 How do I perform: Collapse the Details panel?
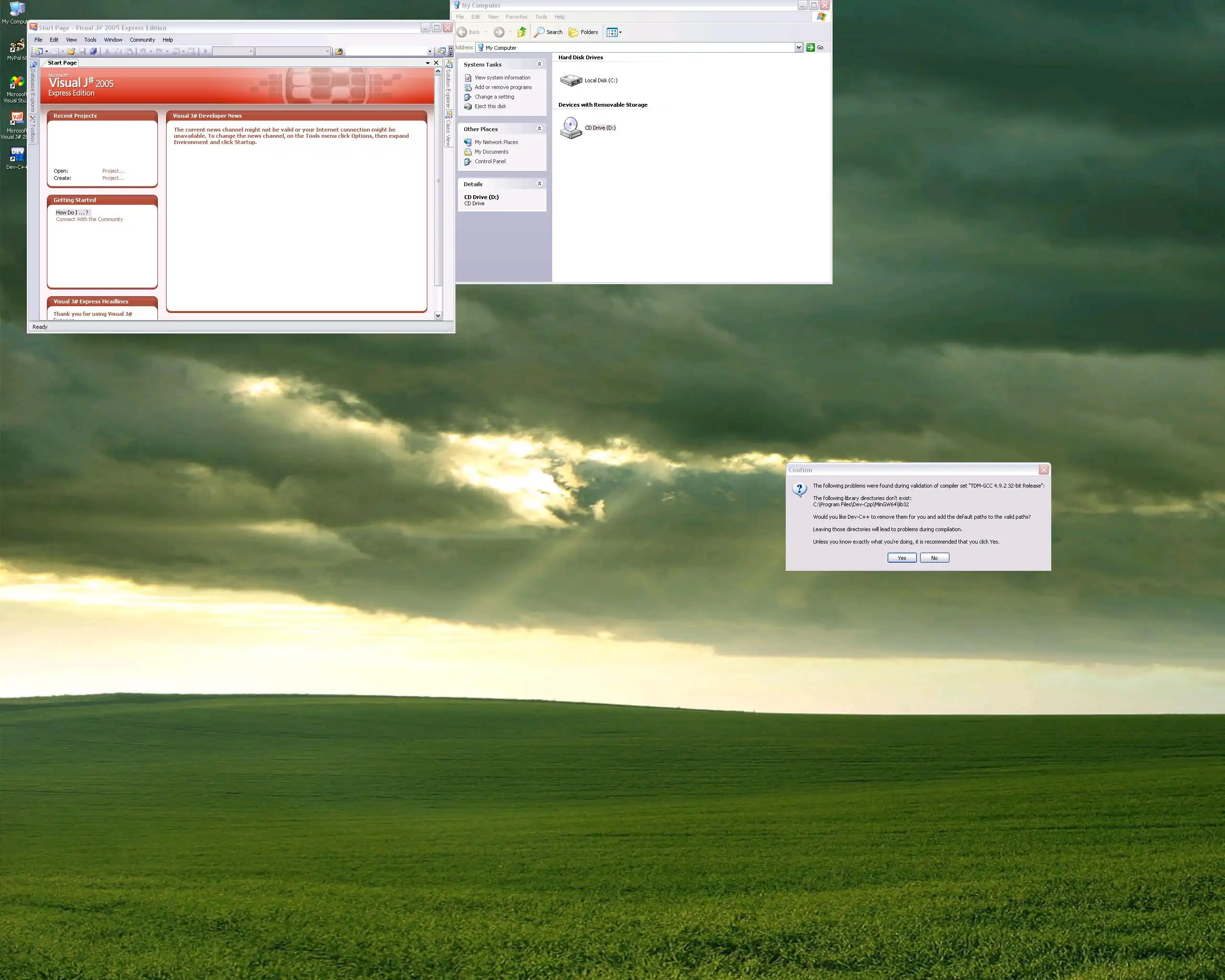pos(539,183)
